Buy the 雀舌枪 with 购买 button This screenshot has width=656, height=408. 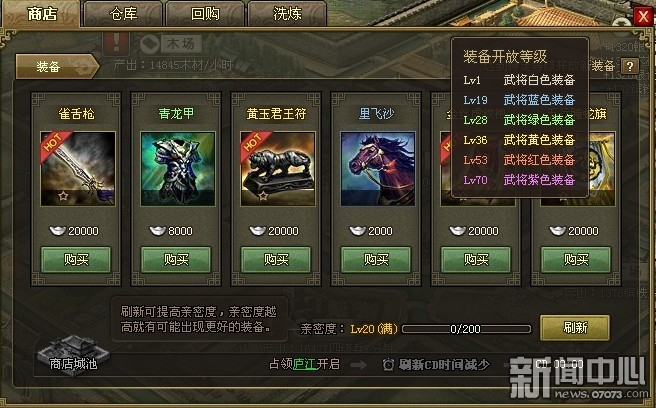coord(76,260)
